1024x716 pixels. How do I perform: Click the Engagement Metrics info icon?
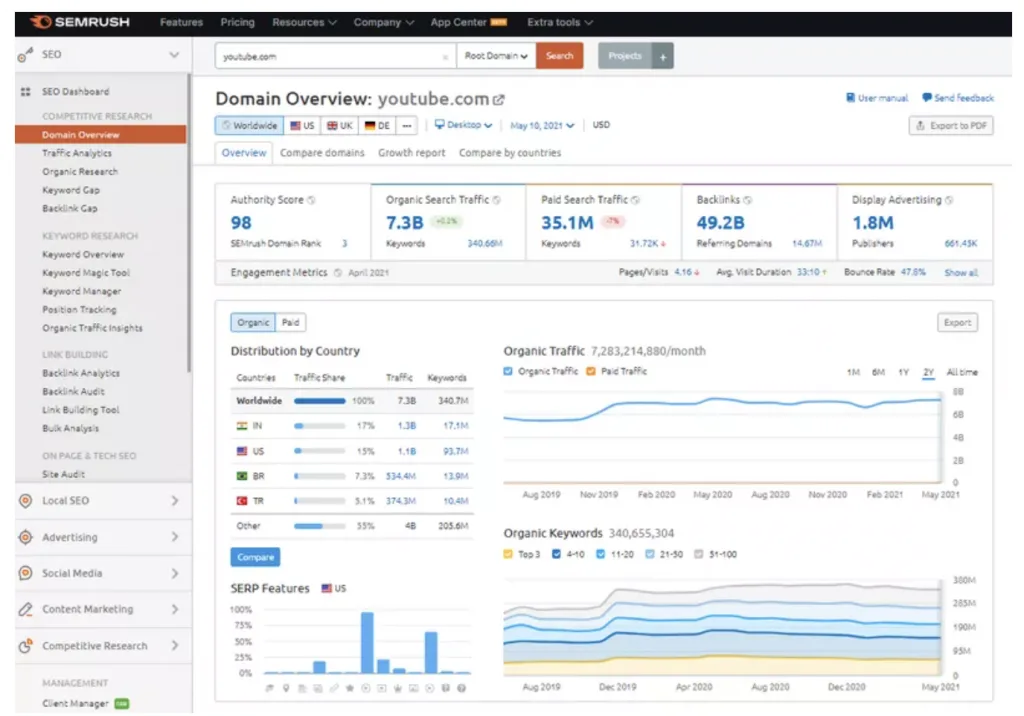(338, 273)
